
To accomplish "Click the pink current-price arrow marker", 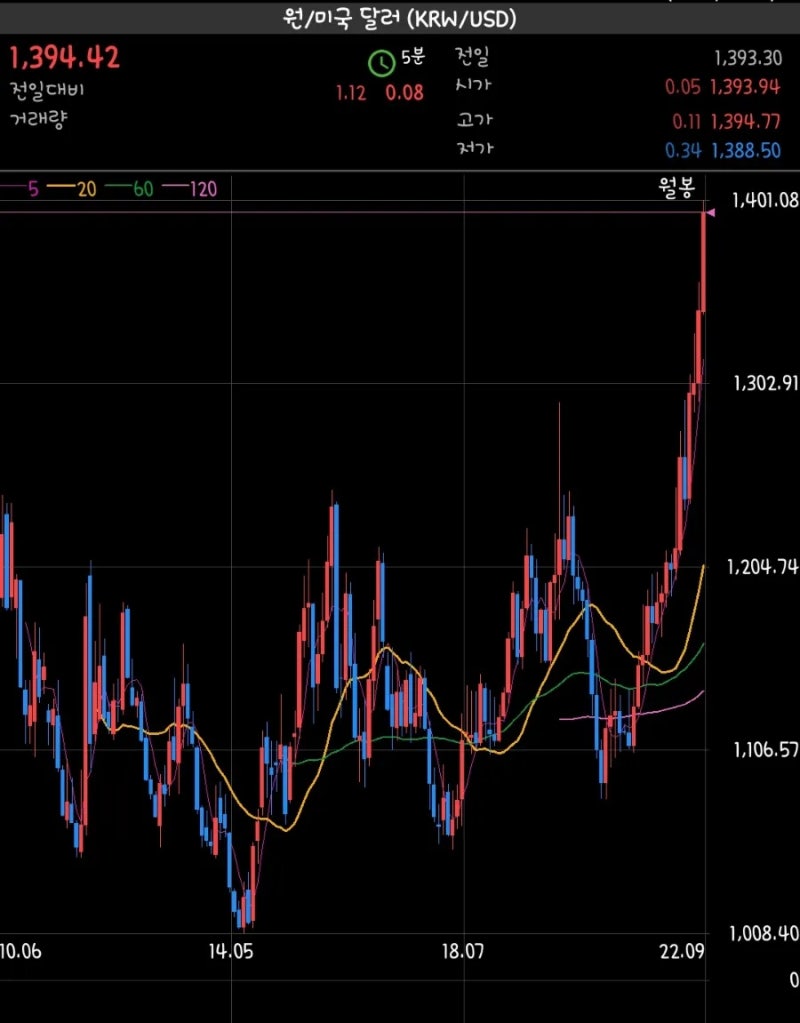I will point(711,213).
